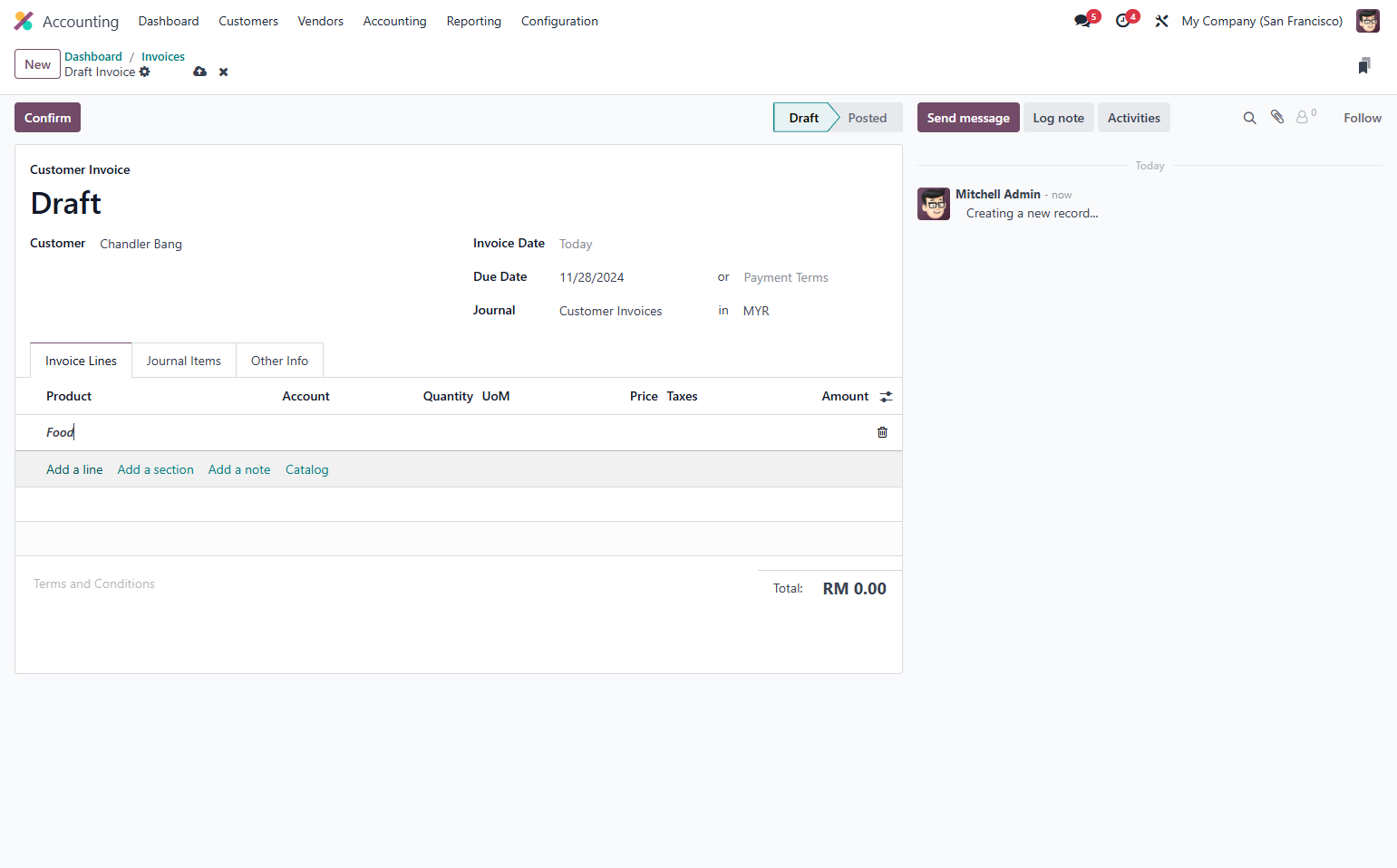Open the conversations chat icon
1397x868 pixels.
(1082, 21)
